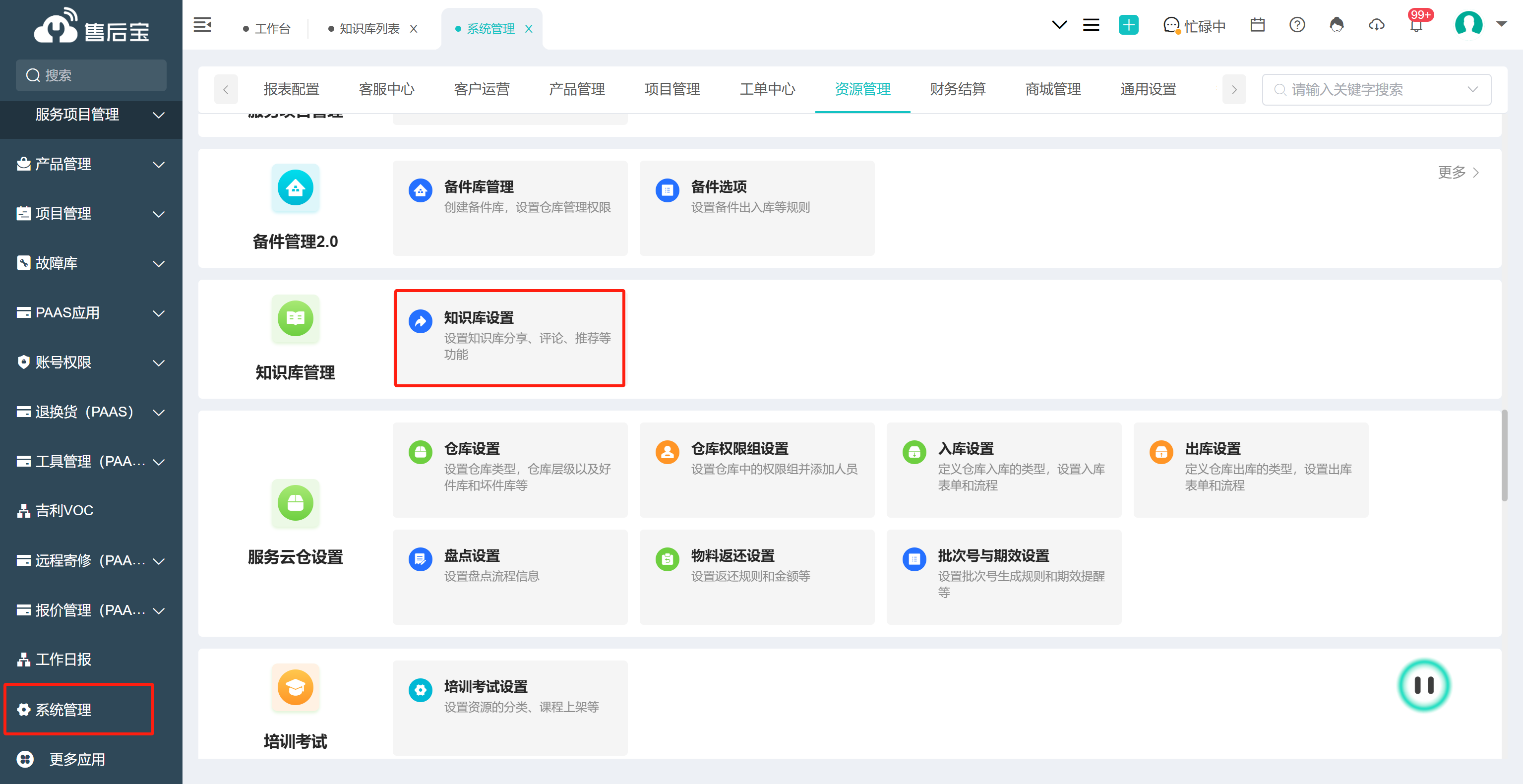Click the floating pause button
The image size is (1523, 784).
(1424, 685)
